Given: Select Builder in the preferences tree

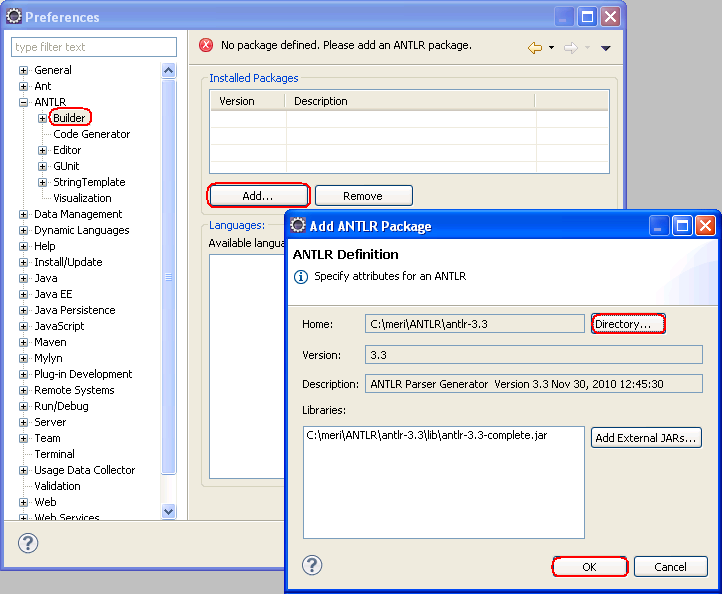Looking at the screenshot, I should tap(70, 118).
